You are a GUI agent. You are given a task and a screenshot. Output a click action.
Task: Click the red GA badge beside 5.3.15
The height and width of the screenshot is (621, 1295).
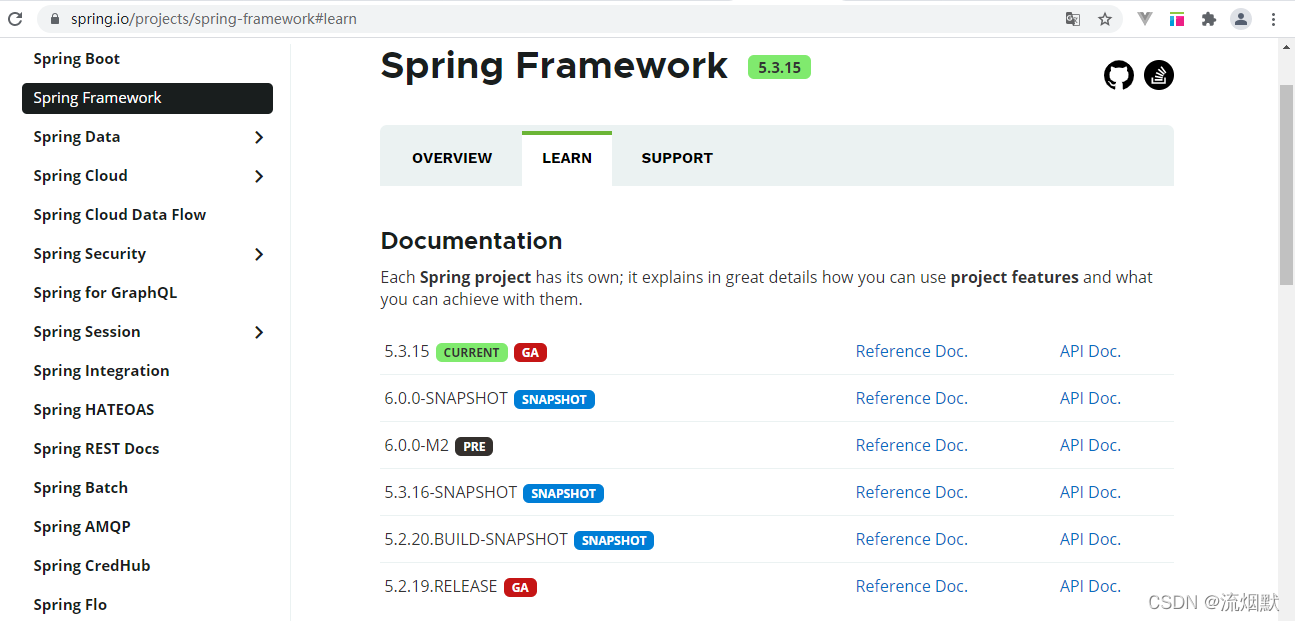click(x=530, y=352)
